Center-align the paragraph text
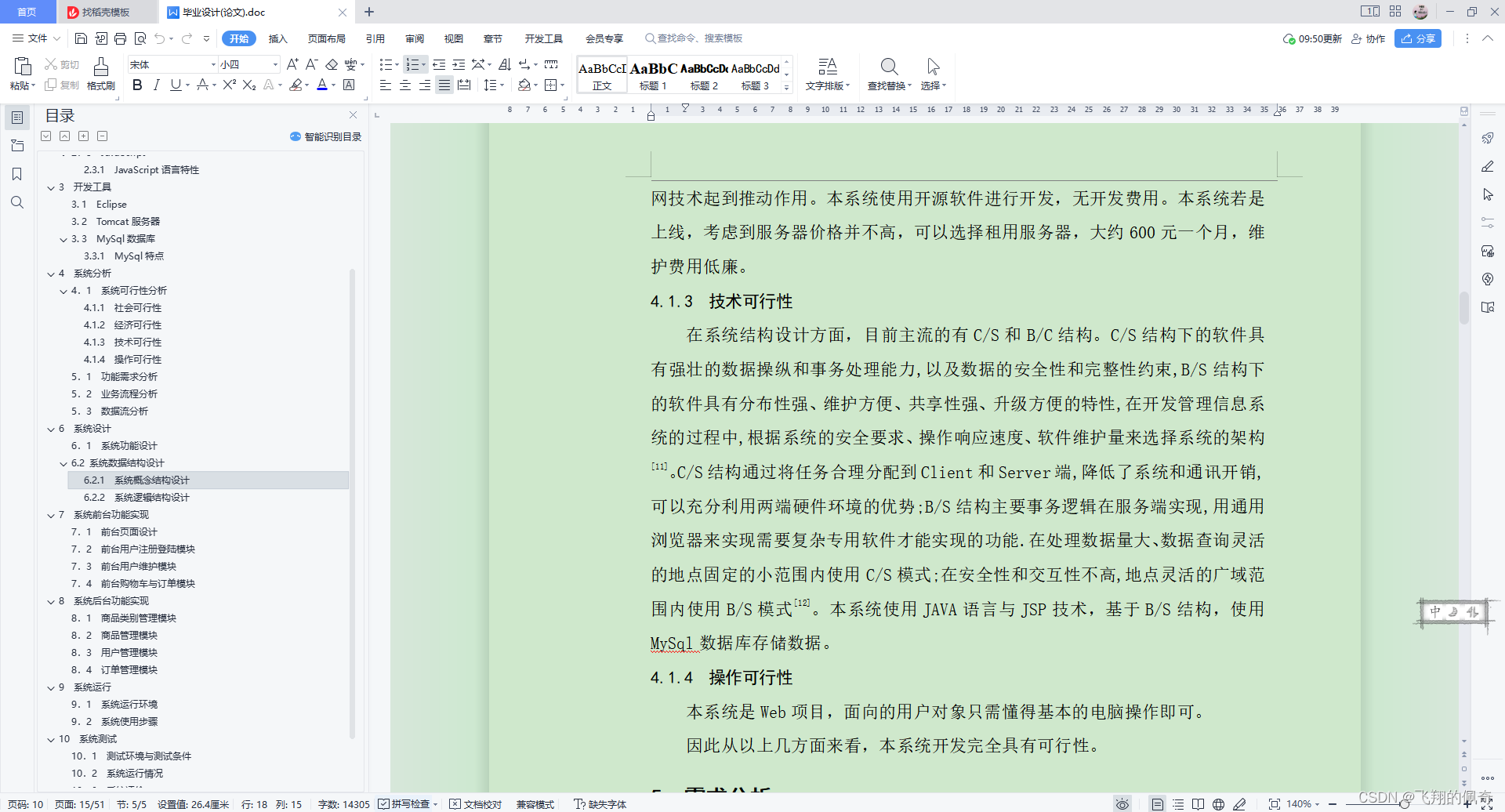The height and width of the screenshot is (812, 1505). pos(405,85)
